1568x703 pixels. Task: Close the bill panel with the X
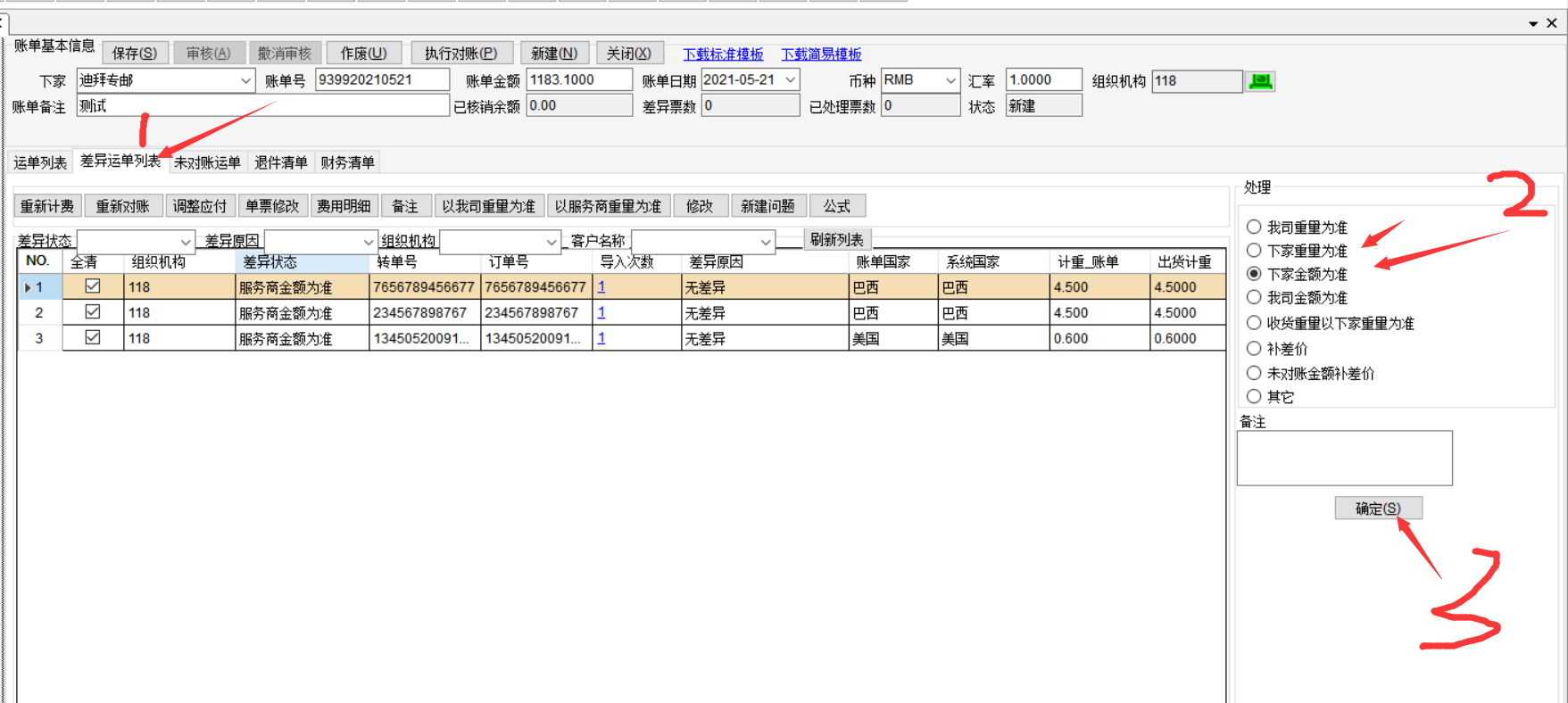[1552, 23]
